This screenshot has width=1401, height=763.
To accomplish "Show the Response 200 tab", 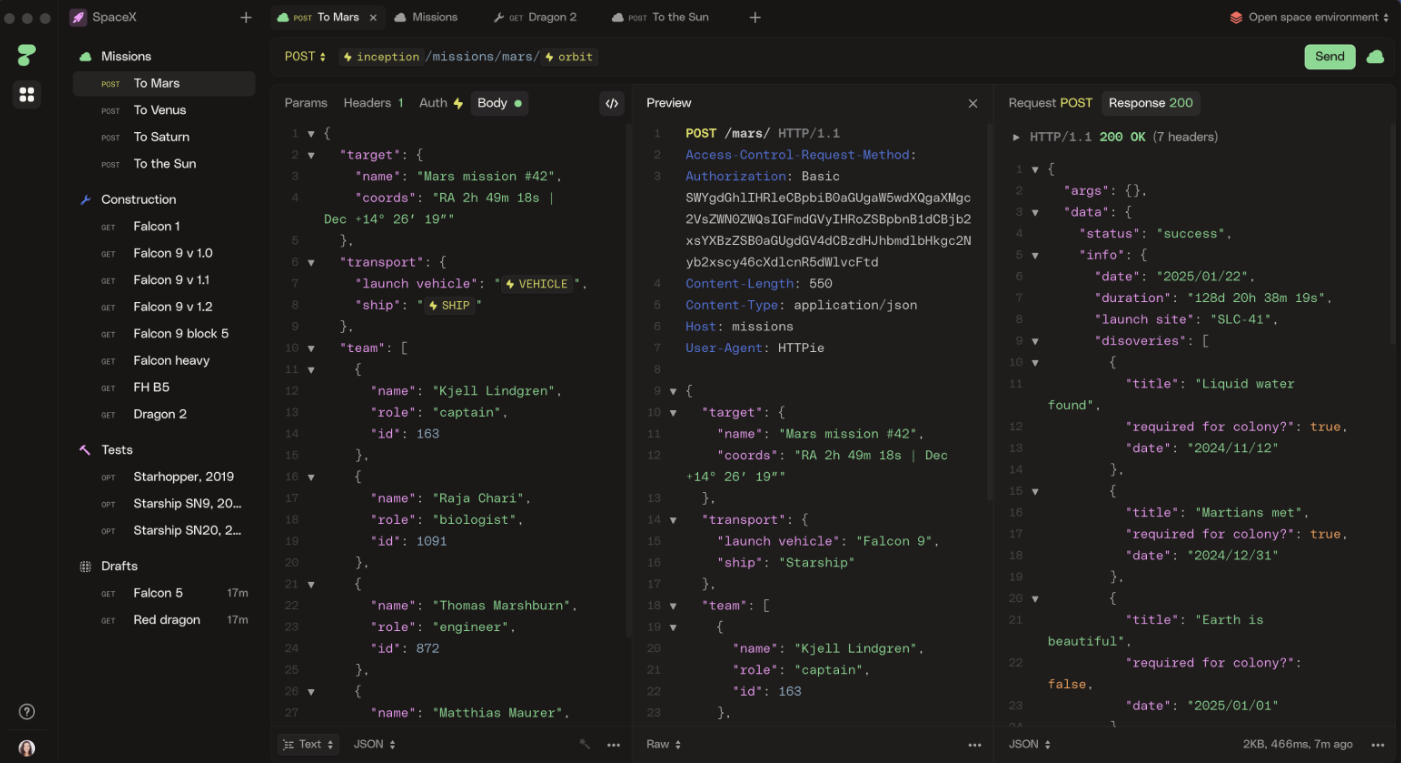I will point(1151,103).
